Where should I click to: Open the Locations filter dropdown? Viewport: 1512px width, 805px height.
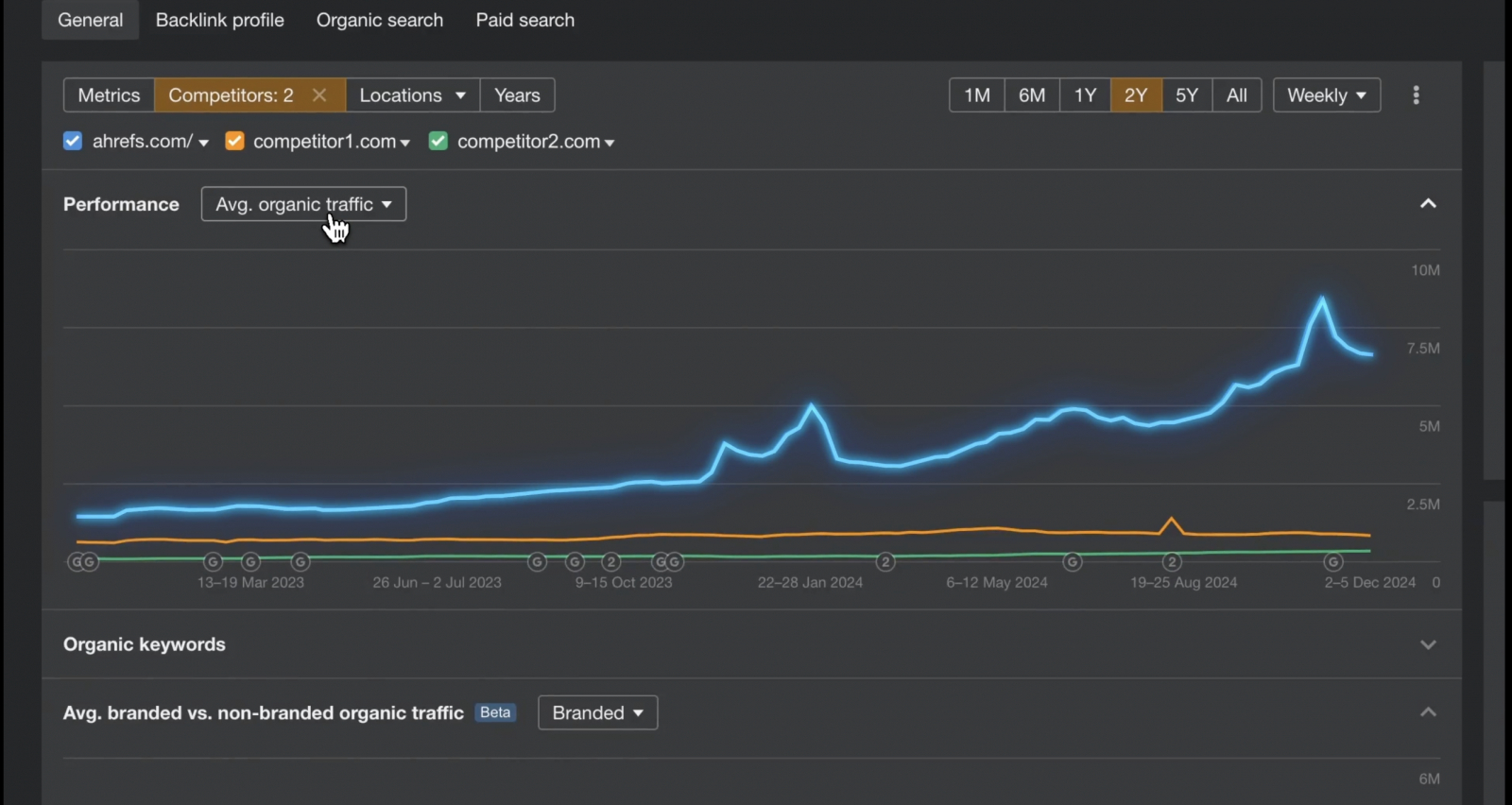coord(412,95)
